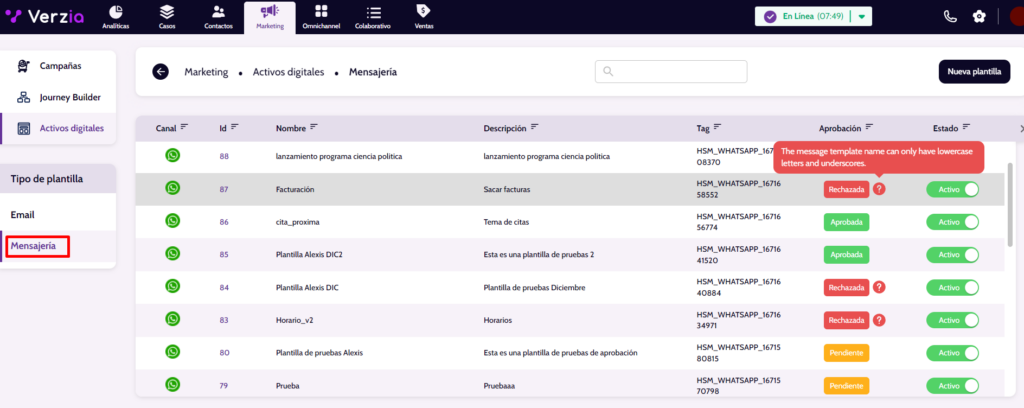
Task: Click the question mark icon for Horario_v2
Action: [x=879, y=320]
